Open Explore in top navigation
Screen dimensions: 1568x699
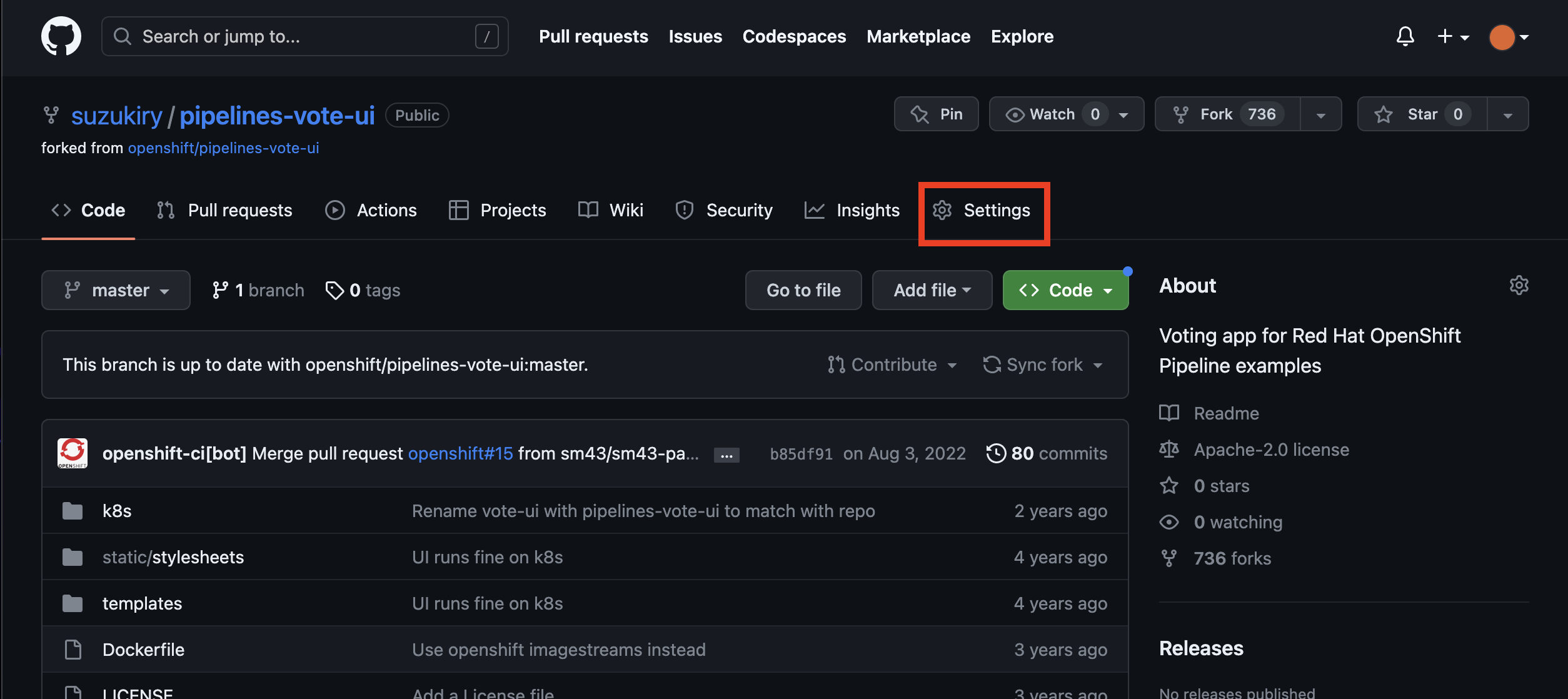[x=1022, y=36]
